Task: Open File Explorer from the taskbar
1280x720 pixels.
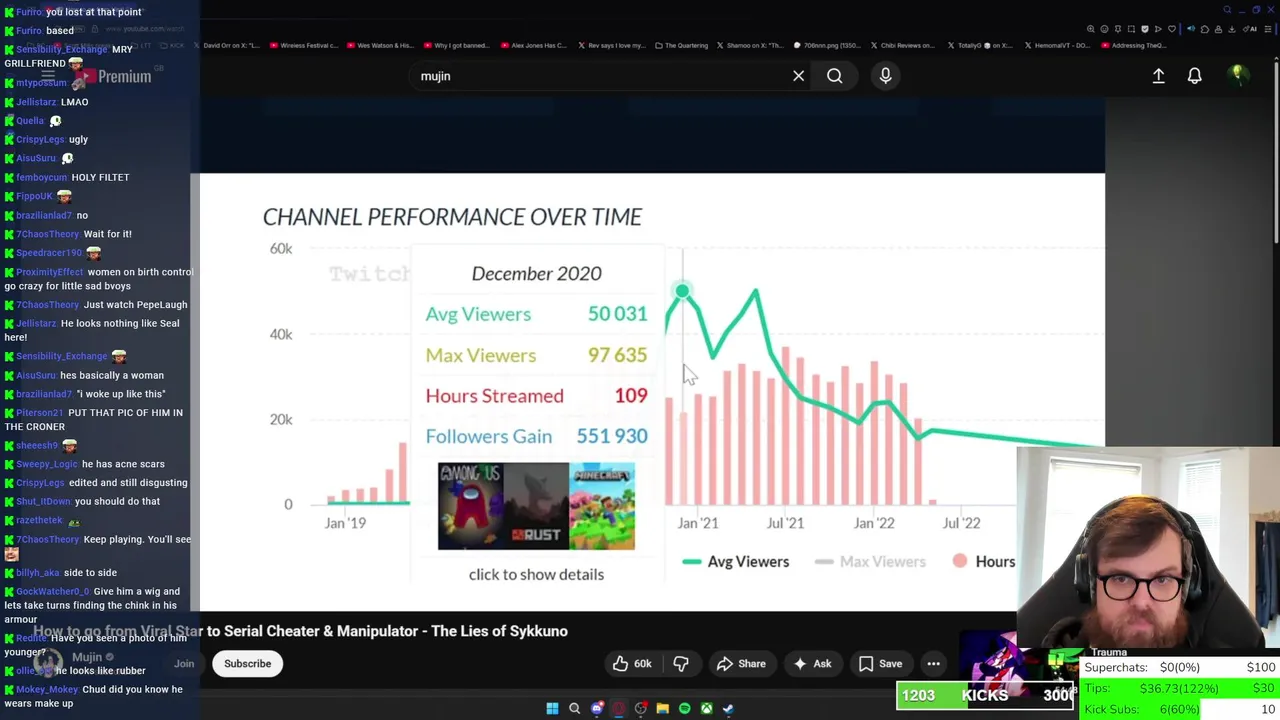Action: pos(662,709)
